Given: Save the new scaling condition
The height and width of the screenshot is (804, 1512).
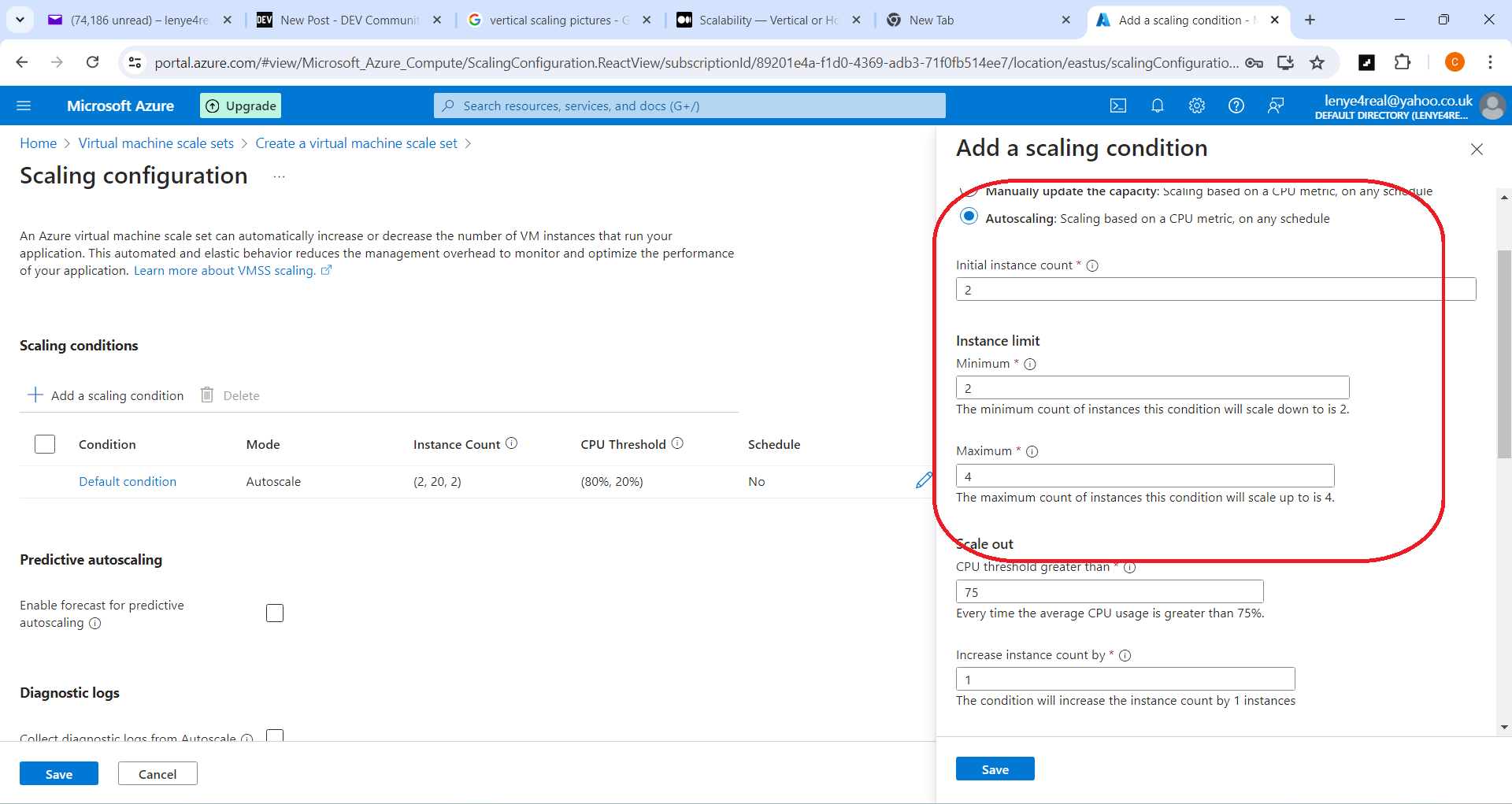Looking at the screenshot, I should tap(995, 769).
